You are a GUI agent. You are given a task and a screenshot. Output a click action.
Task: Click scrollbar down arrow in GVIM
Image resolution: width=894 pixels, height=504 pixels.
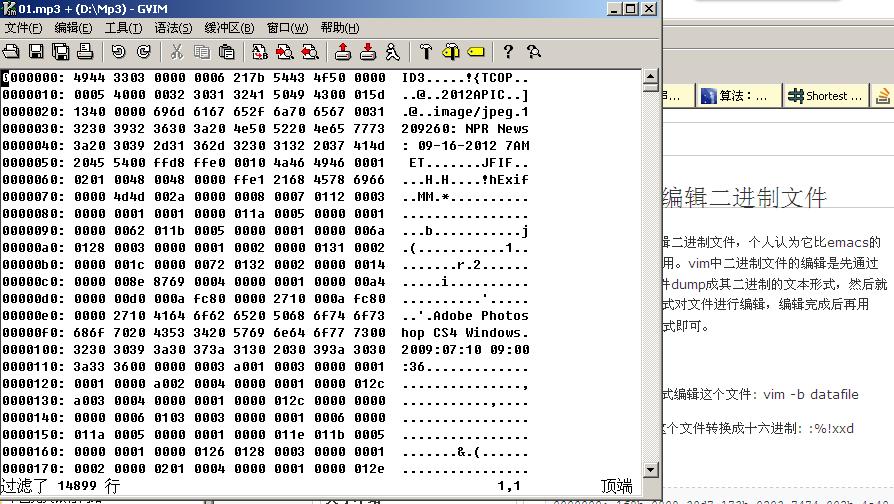pos(651,470)
